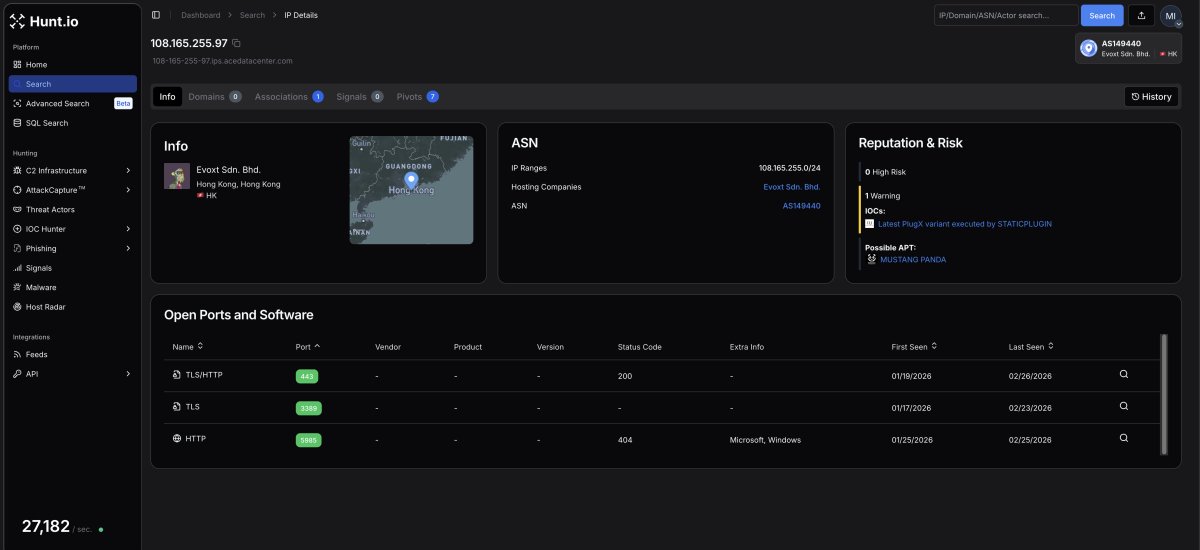This screenshot has height=550, width=1200.
Task: Open the MI user avatar menu
Action: 1170,16
